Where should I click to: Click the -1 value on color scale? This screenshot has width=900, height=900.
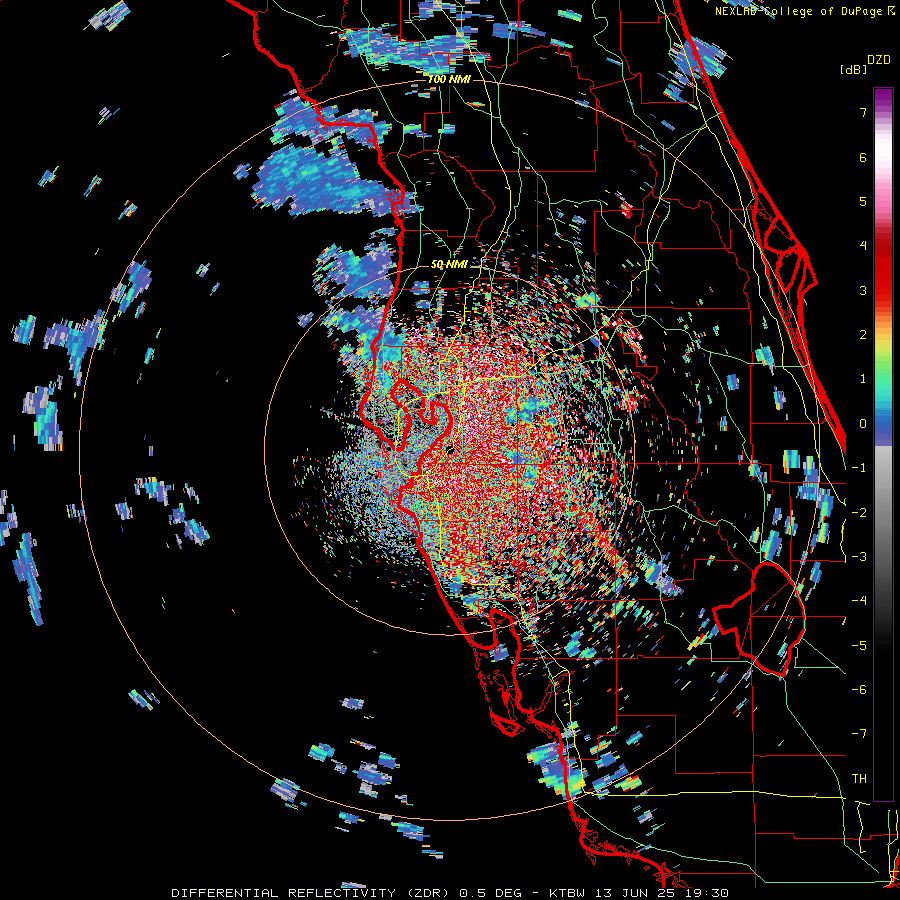[x=859, y=468]
